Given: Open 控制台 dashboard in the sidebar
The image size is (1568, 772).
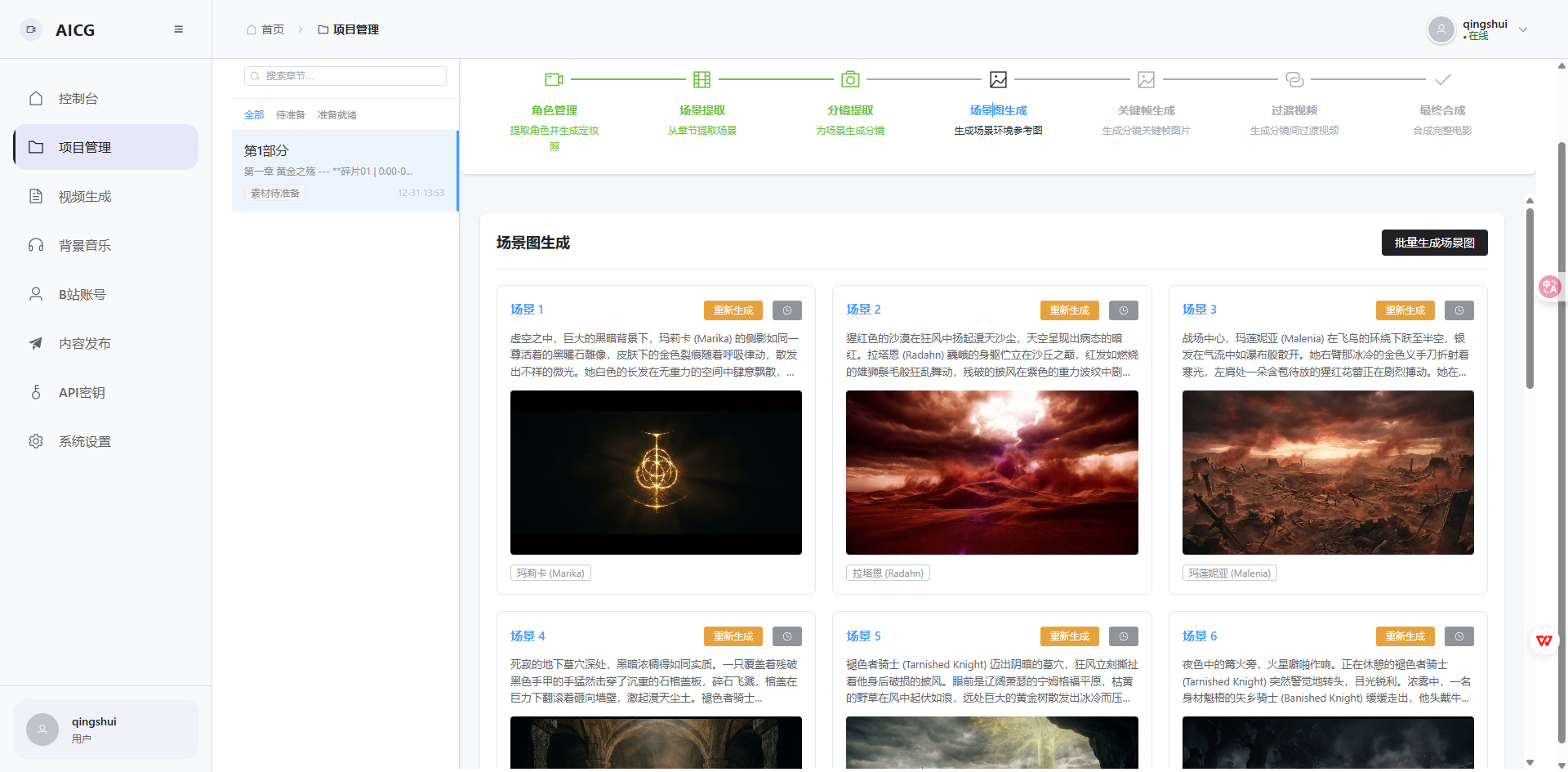Looking at the screenshot, I should 106,98.
